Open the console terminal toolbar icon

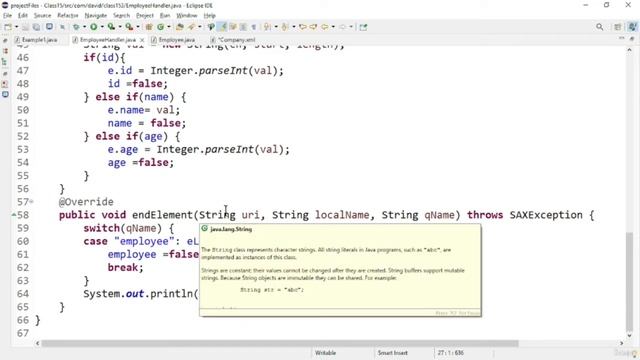coord(49,27)
